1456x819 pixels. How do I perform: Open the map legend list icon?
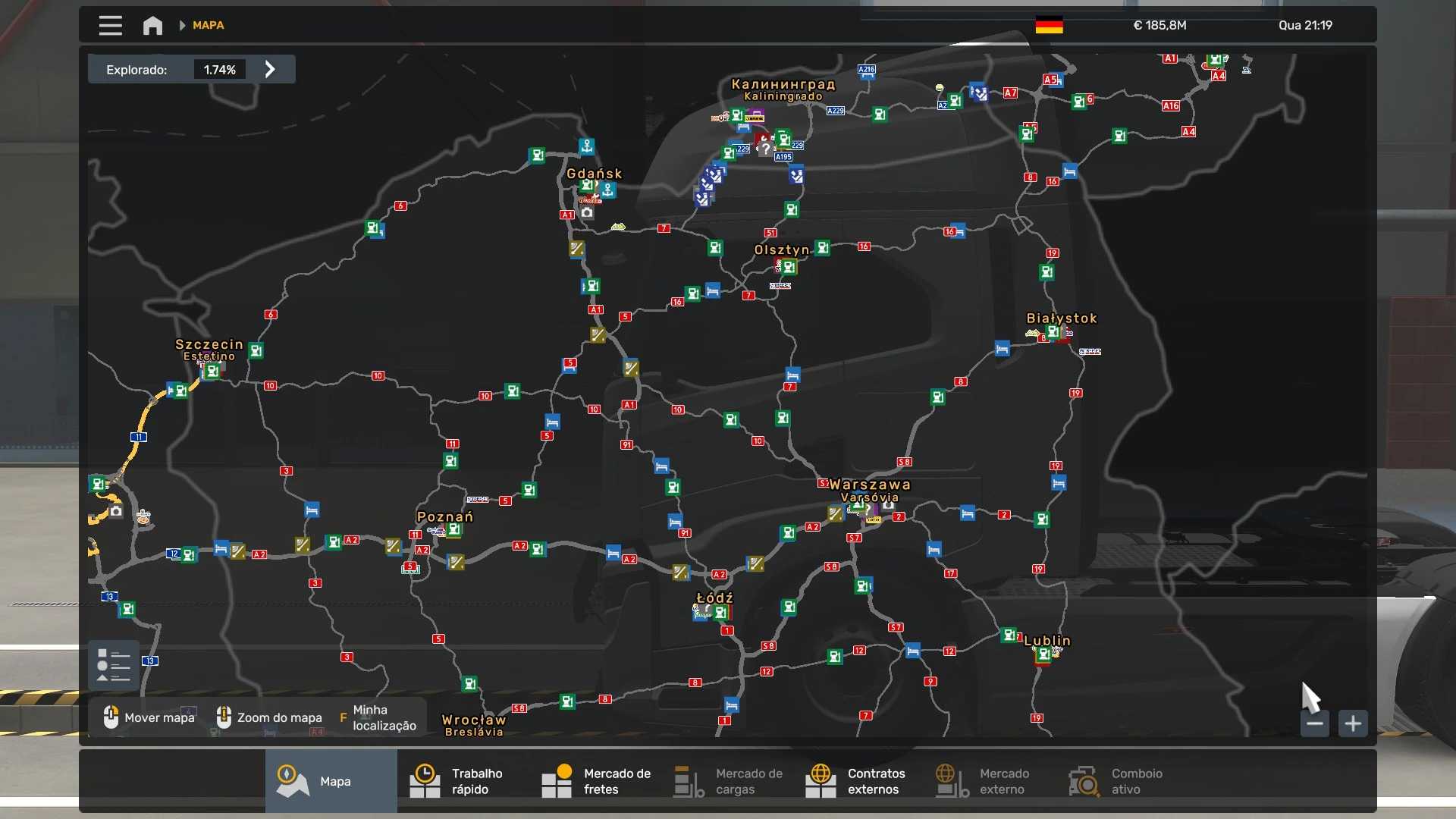pyautogui.click(x=114, y=666)
